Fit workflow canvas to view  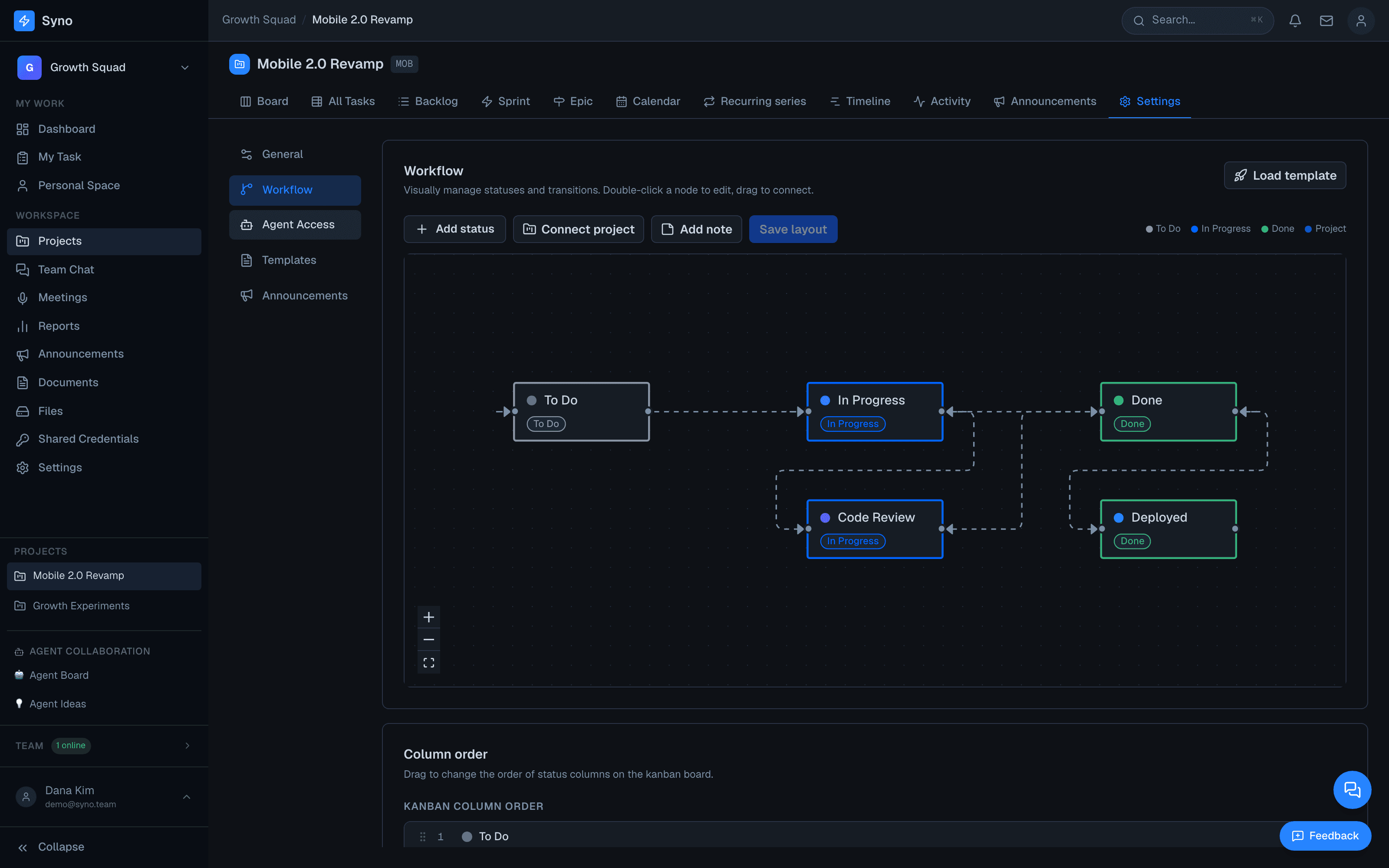429,662
